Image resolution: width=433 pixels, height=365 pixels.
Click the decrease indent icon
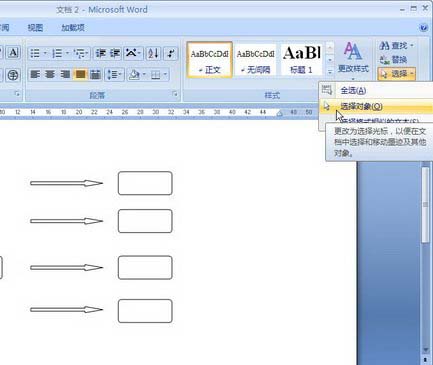coord(101,53)
